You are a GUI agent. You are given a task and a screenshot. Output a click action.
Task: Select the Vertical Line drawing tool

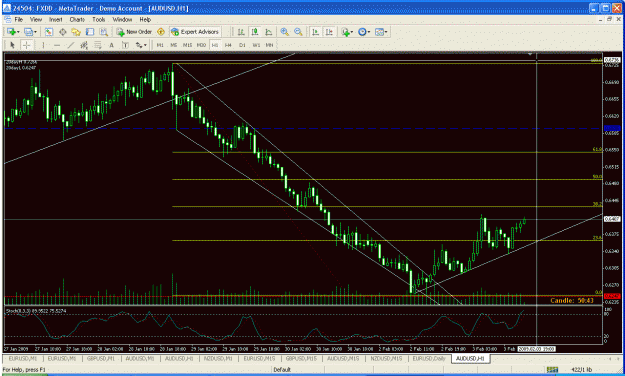click(x=43, y=45)
